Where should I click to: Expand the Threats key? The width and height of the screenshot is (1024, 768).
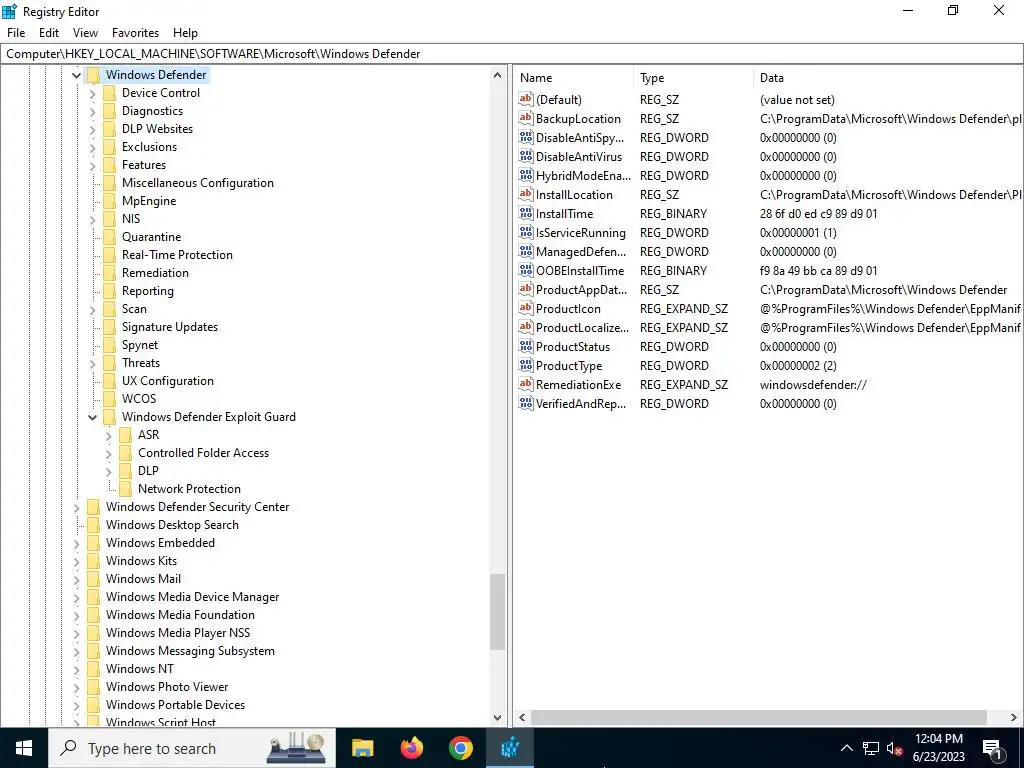pyautogui.click(x=93, y=363)
